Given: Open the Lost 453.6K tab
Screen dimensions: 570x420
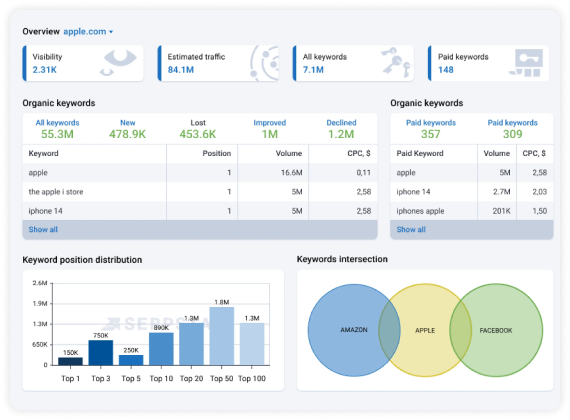Looking at the screenshot, I should coord(198,129).
